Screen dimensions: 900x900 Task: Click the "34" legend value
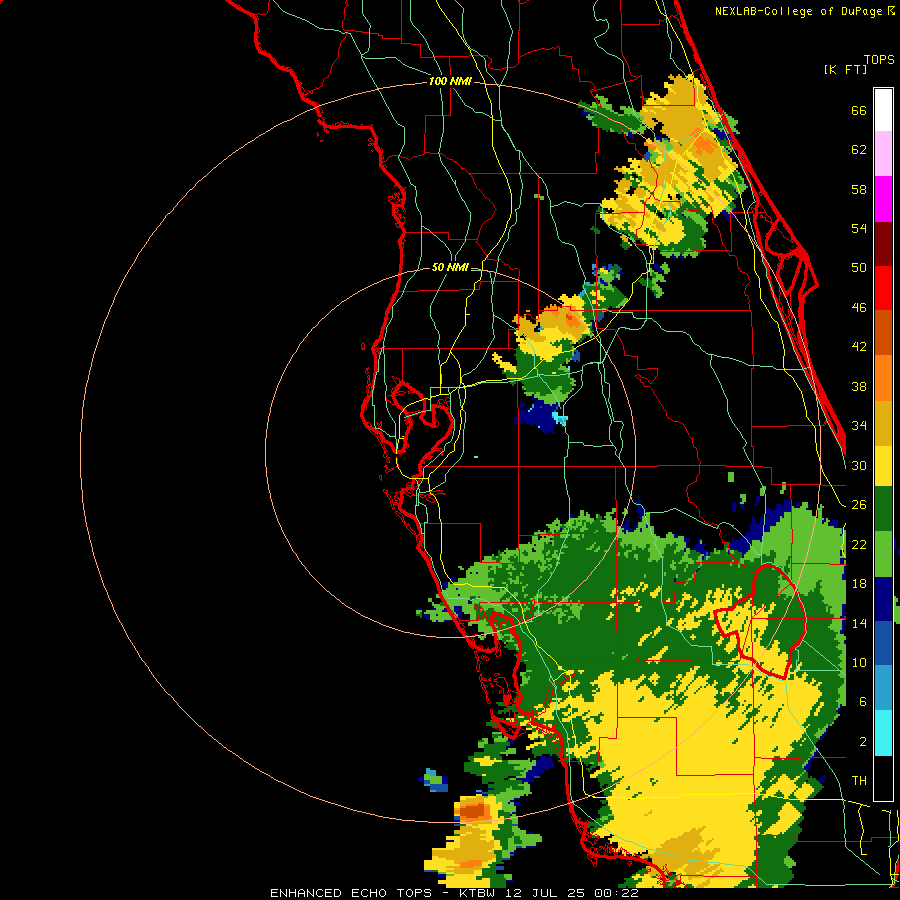[x=859, y=425]
